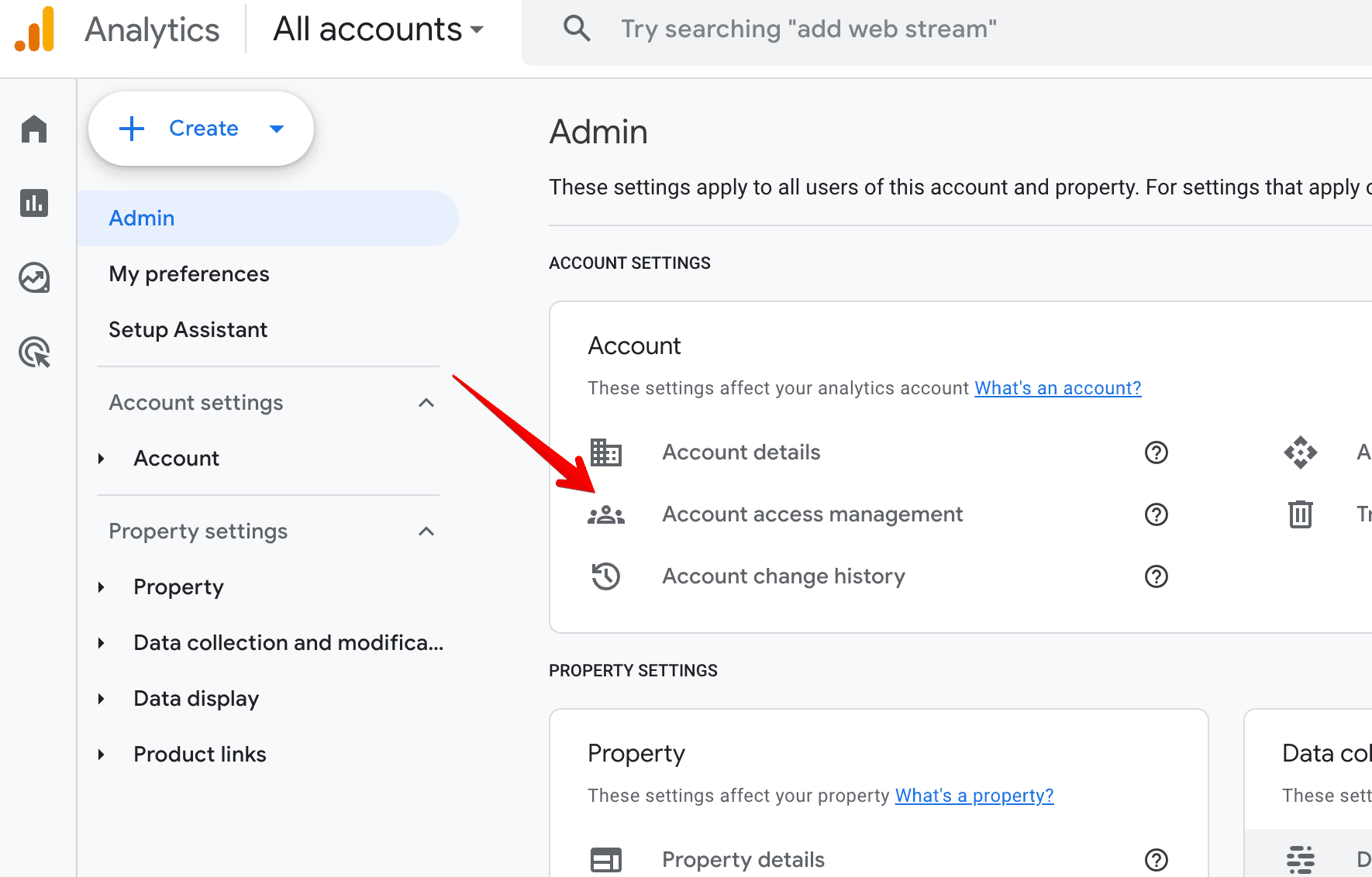
Task: Click the Property settings heading in sidebar
Action: [x=198, y=531]
